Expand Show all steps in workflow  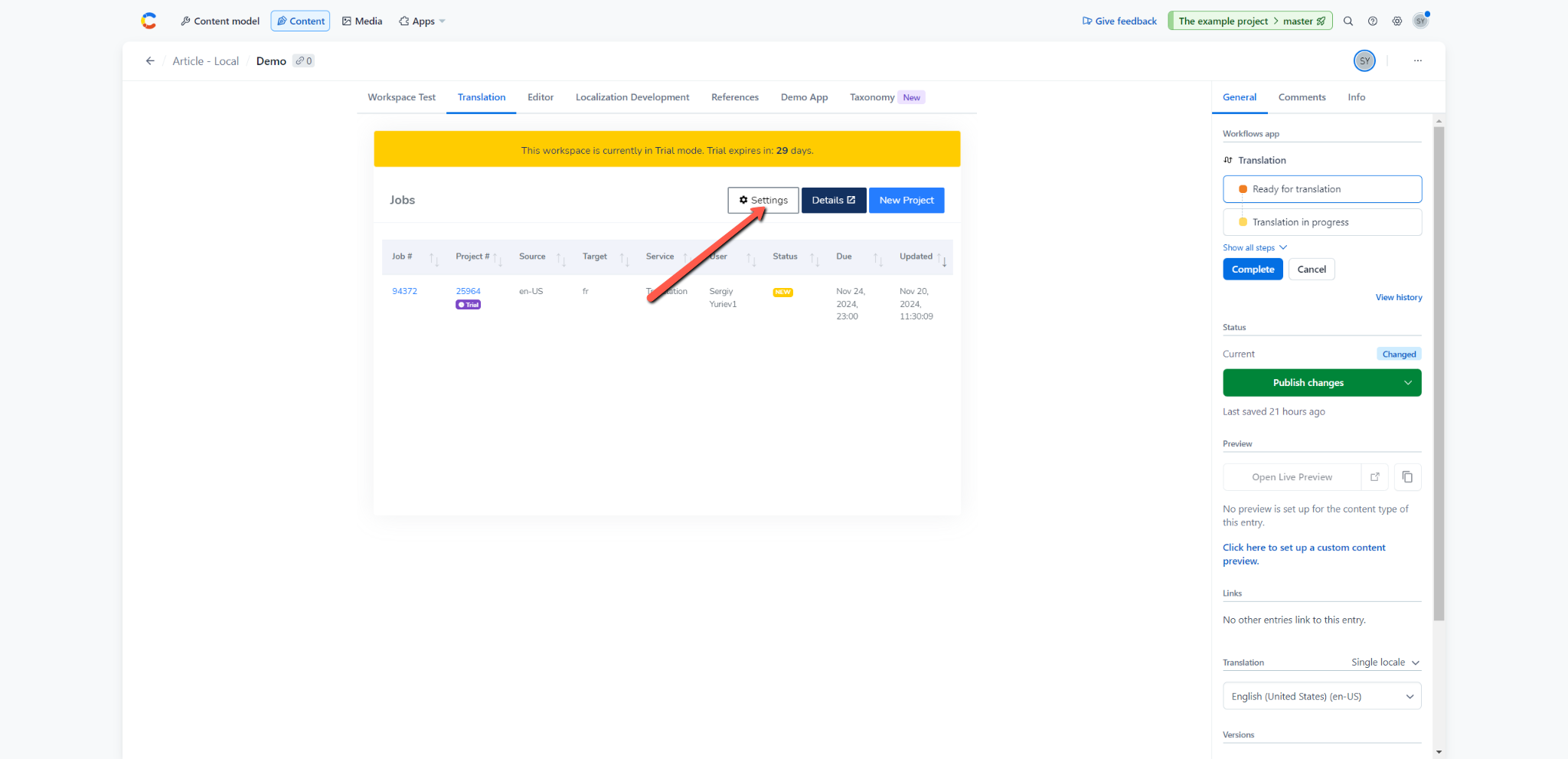(x=1255, y=247)
